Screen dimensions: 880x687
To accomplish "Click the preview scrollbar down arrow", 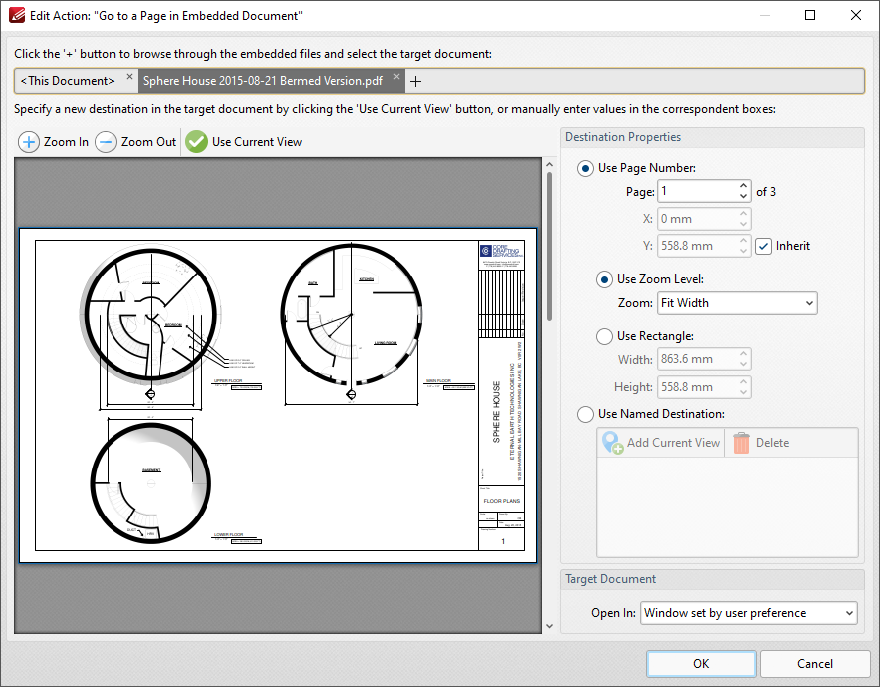I will [549, 626].
